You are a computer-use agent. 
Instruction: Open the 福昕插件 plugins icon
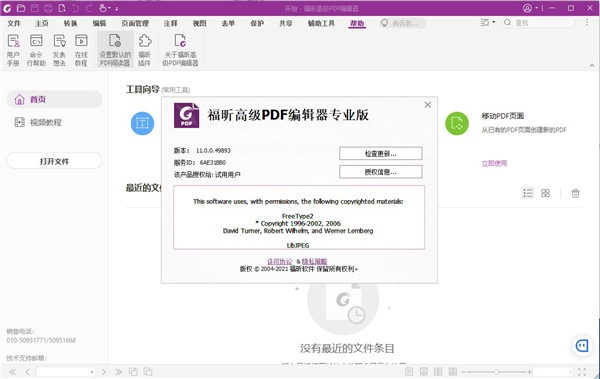(145, 50)
